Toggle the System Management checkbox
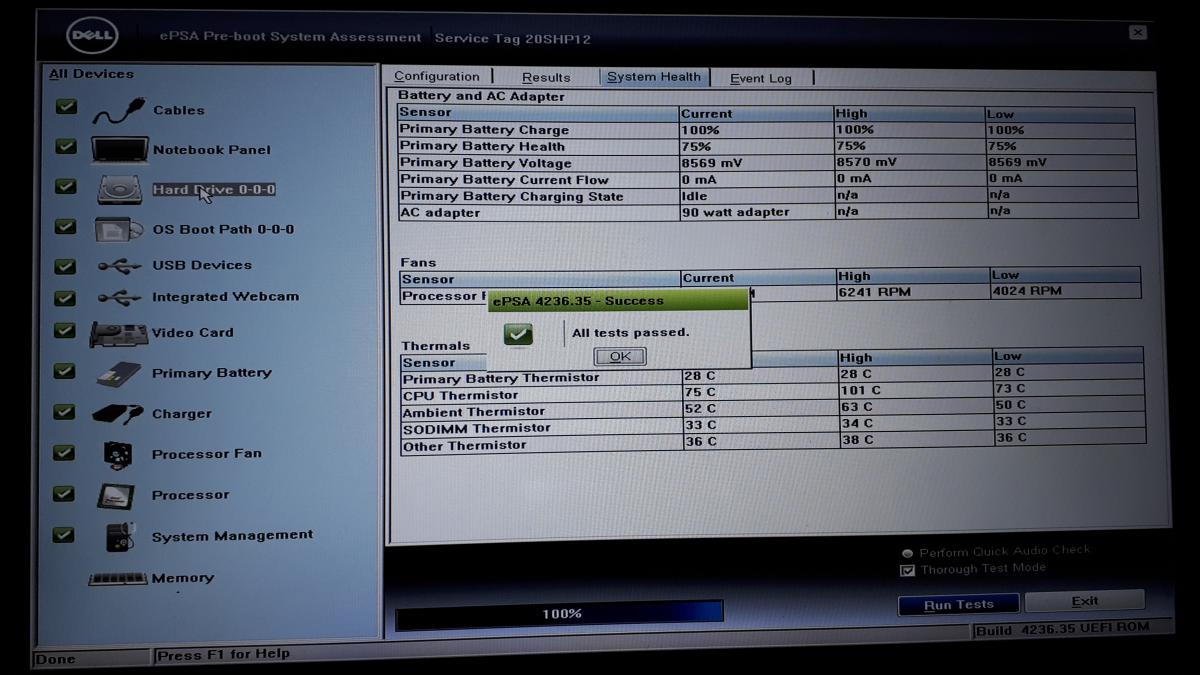1200x675 pixels. tap(64, 535)
